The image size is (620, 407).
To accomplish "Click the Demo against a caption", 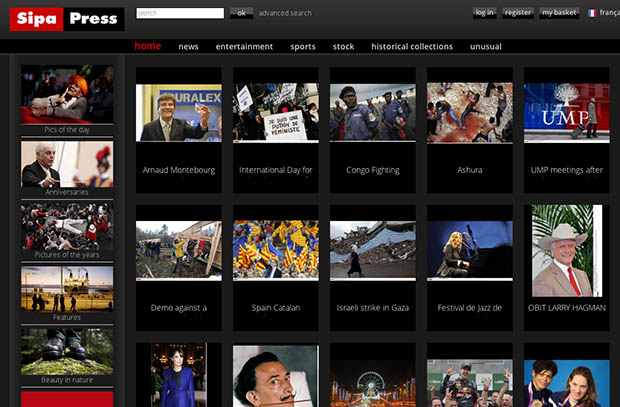I will tap(179, 308).
